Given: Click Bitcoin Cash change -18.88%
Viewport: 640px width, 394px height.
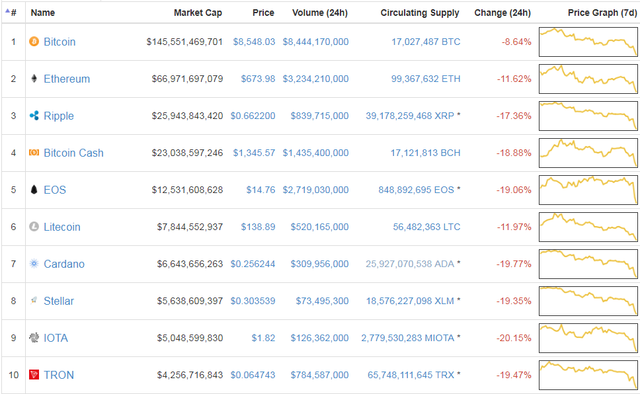Looking at the screenshot, I should pyautogui.click(x=514, y=153).
